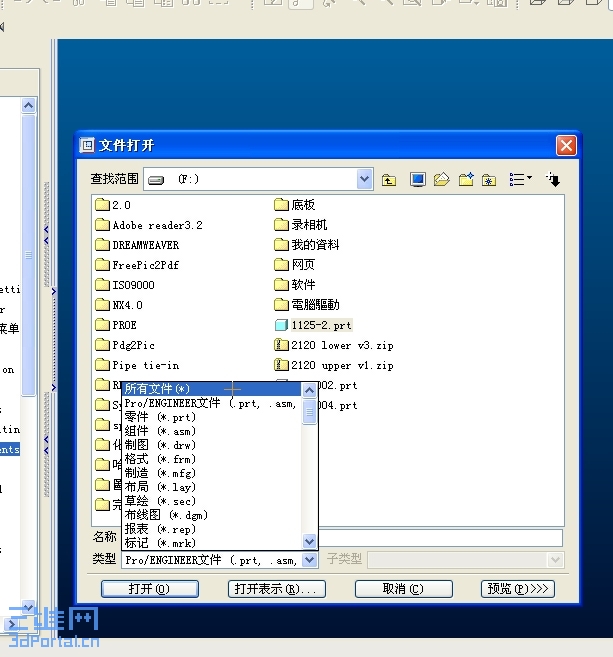Open the file list view options

tap(520, 179)
